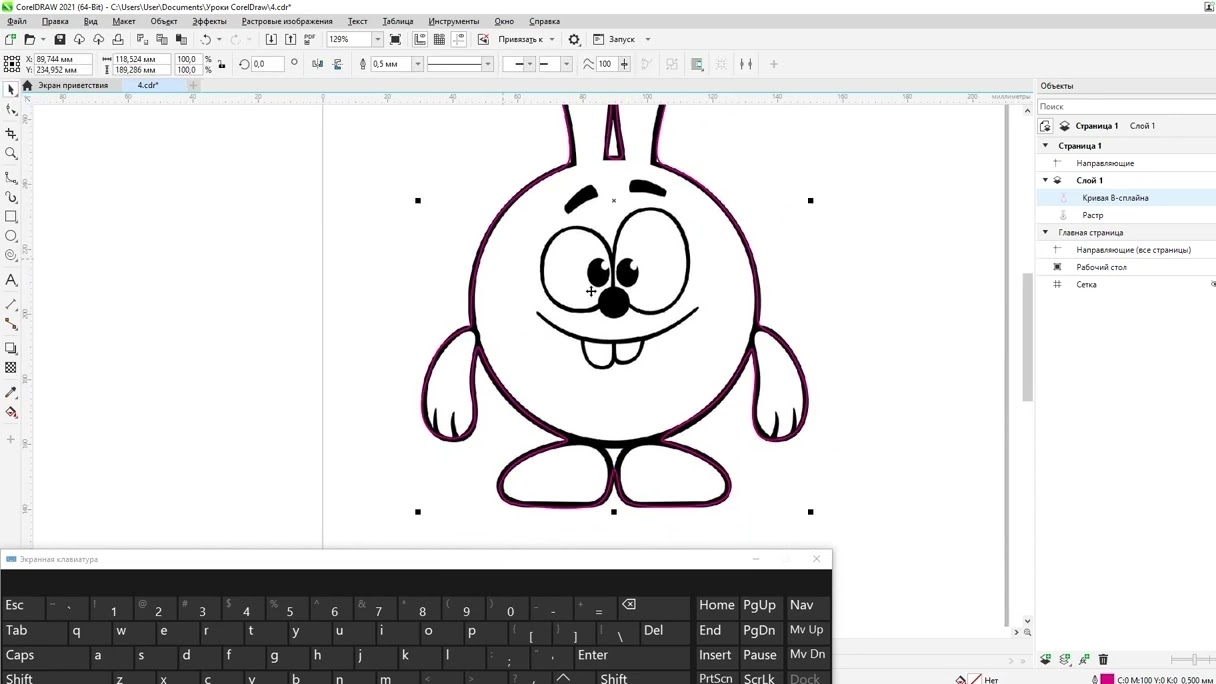The image size is (1216, 684).
Task: Select the Растр object row
Action: (1127, 215)
